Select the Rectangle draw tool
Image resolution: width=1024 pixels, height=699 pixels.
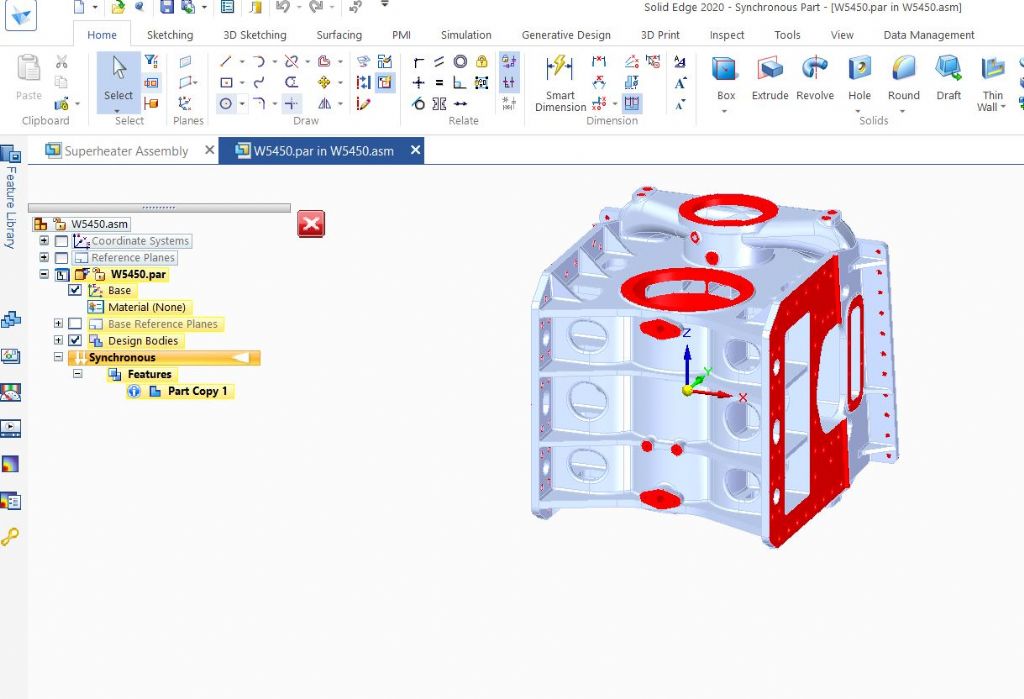pos(226,82)
